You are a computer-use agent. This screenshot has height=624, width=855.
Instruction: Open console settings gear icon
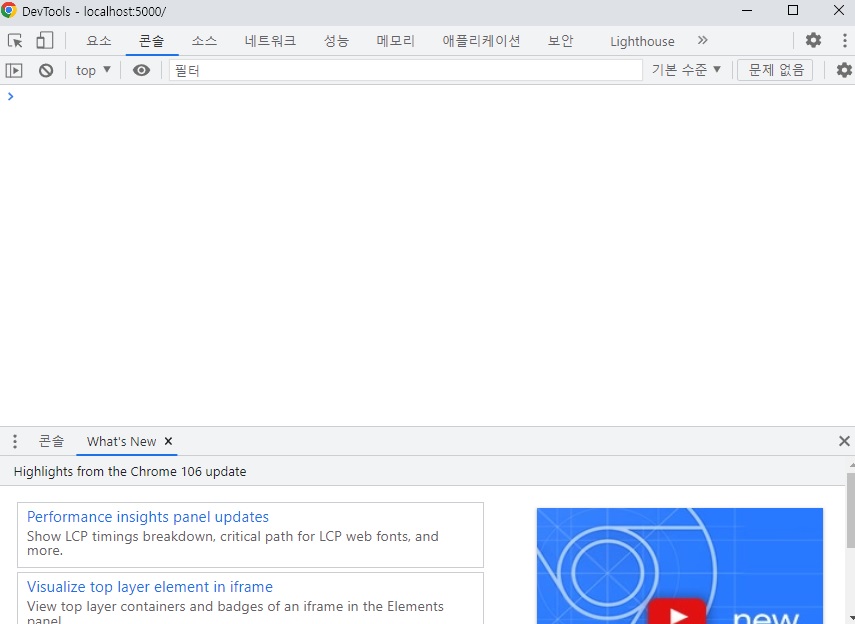[x=844, y=70]
